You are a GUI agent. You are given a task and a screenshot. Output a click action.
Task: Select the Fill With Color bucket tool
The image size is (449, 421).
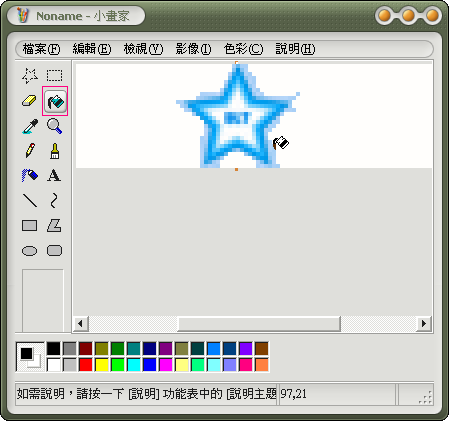pyautogui.click(x=55, y=101)
